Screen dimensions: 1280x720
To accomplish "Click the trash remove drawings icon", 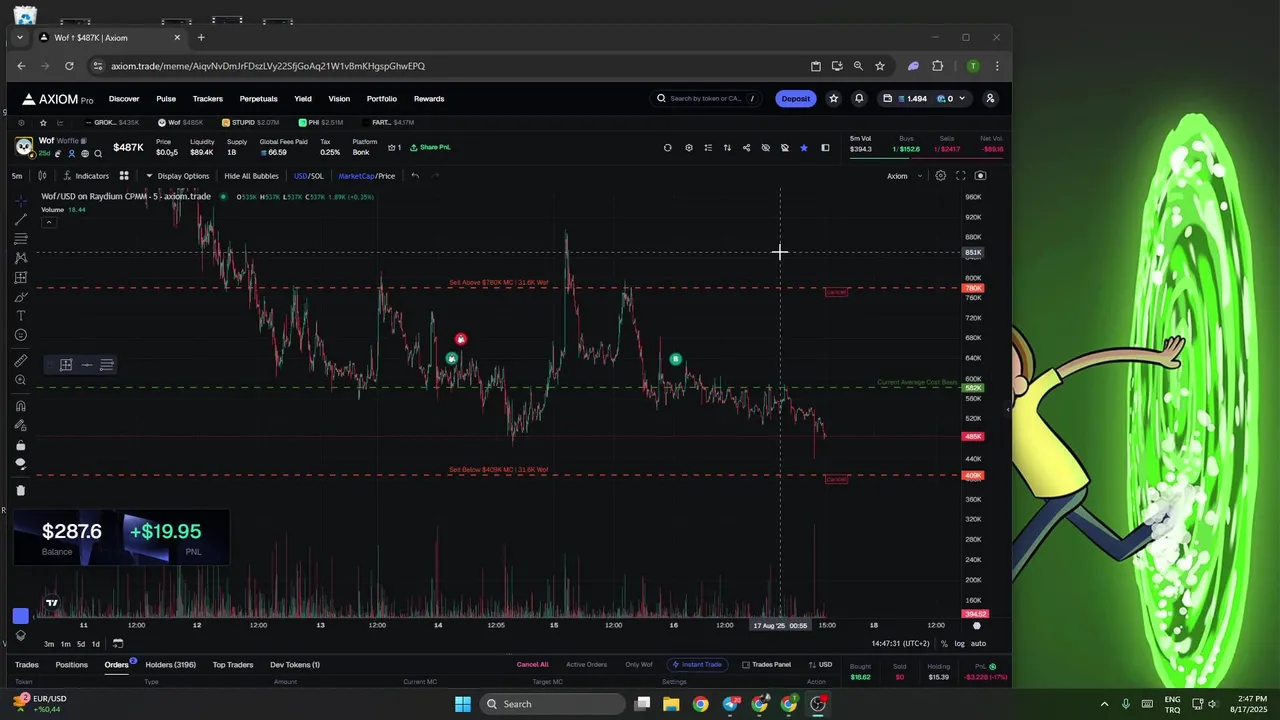I will point(20,490).
